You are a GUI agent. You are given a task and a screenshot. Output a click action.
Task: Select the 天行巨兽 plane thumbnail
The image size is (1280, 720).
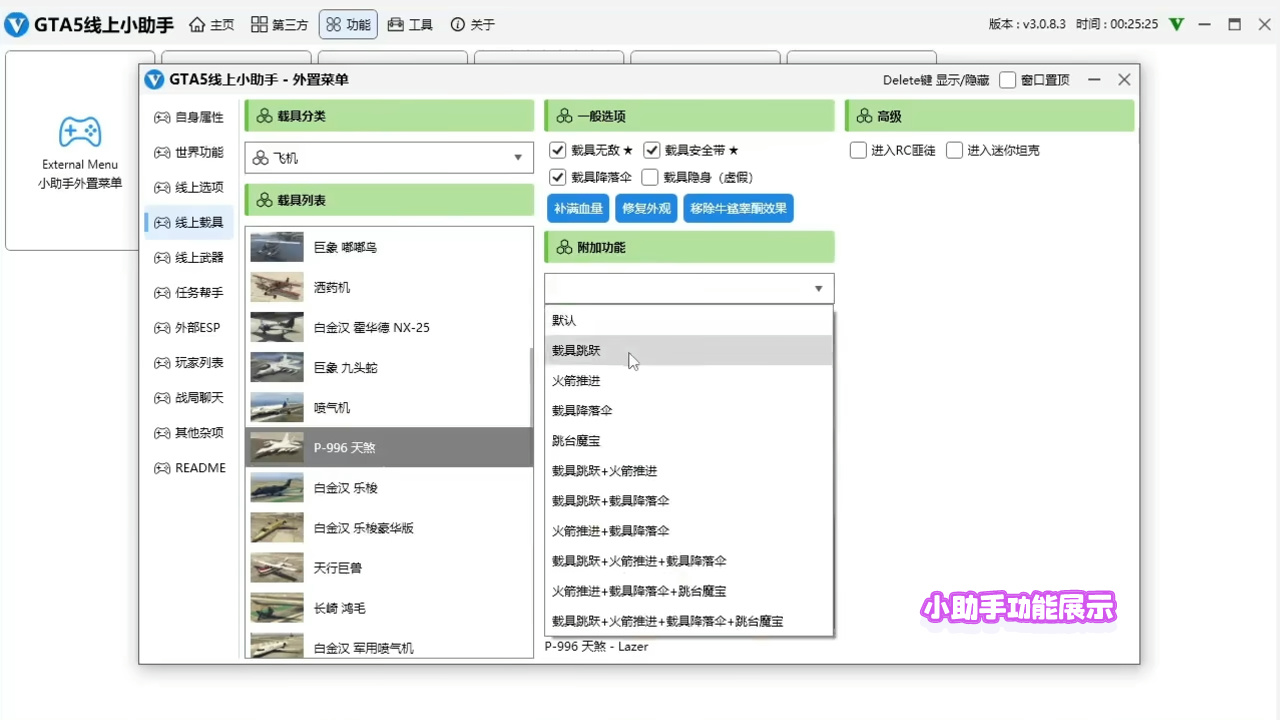click(x=277, y=567)
